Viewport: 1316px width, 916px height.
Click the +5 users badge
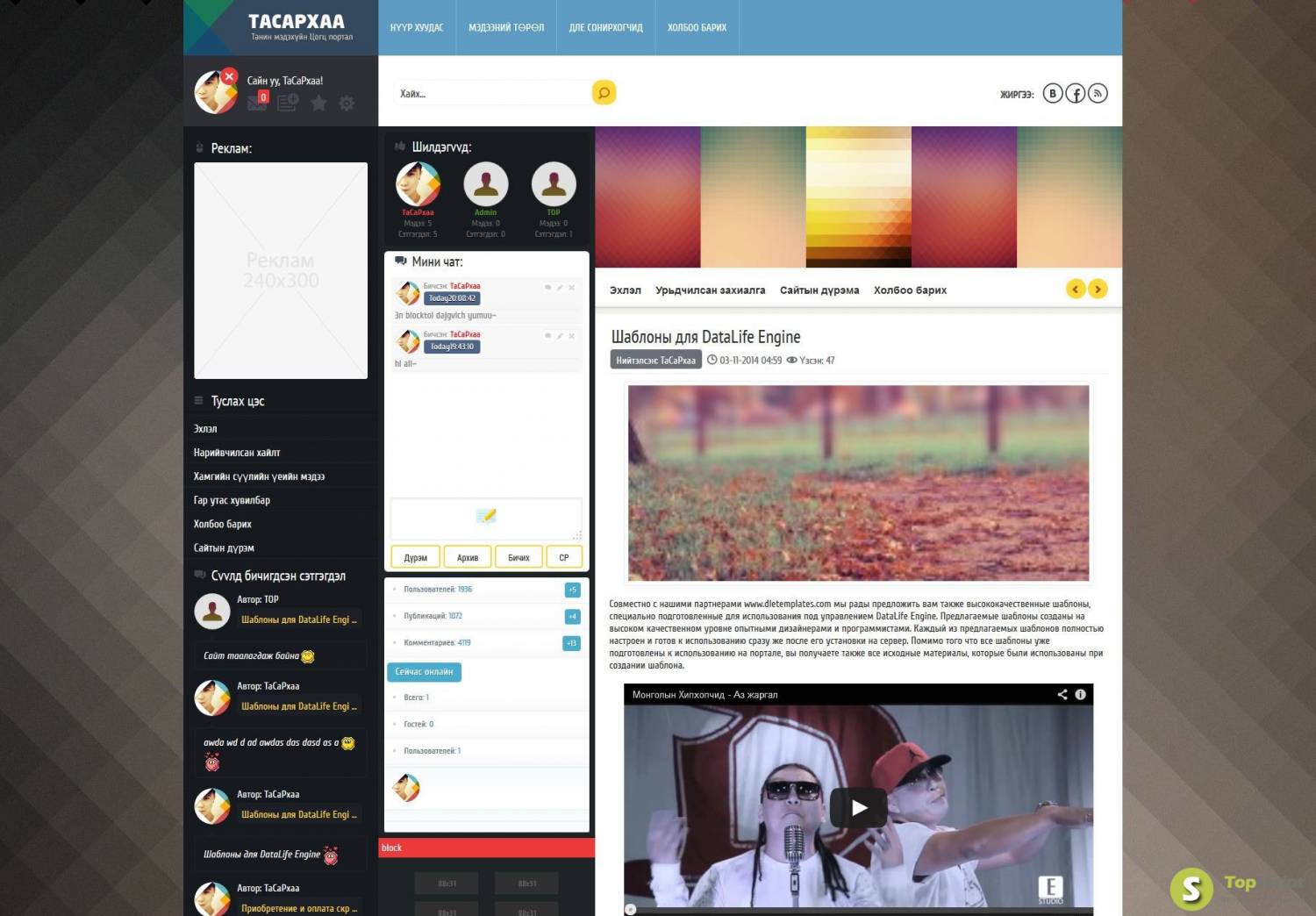(572, 590)
